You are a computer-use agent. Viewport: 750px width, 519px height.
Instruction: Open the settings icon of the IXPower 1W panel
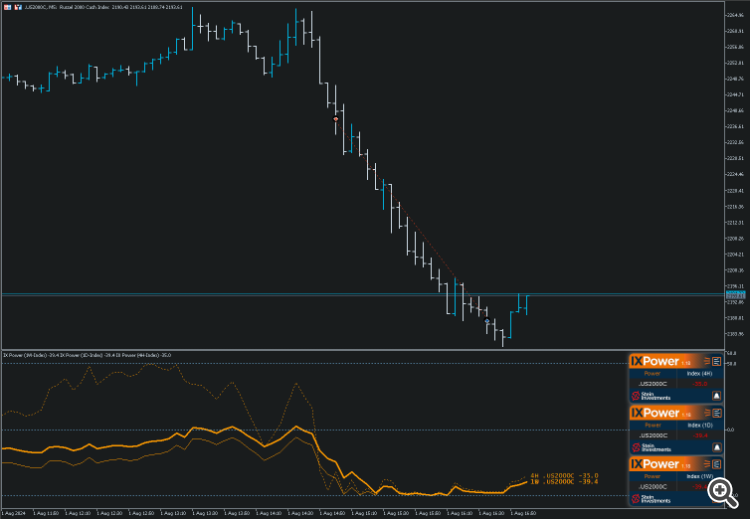pyautogui.click(x=716, y=464)
